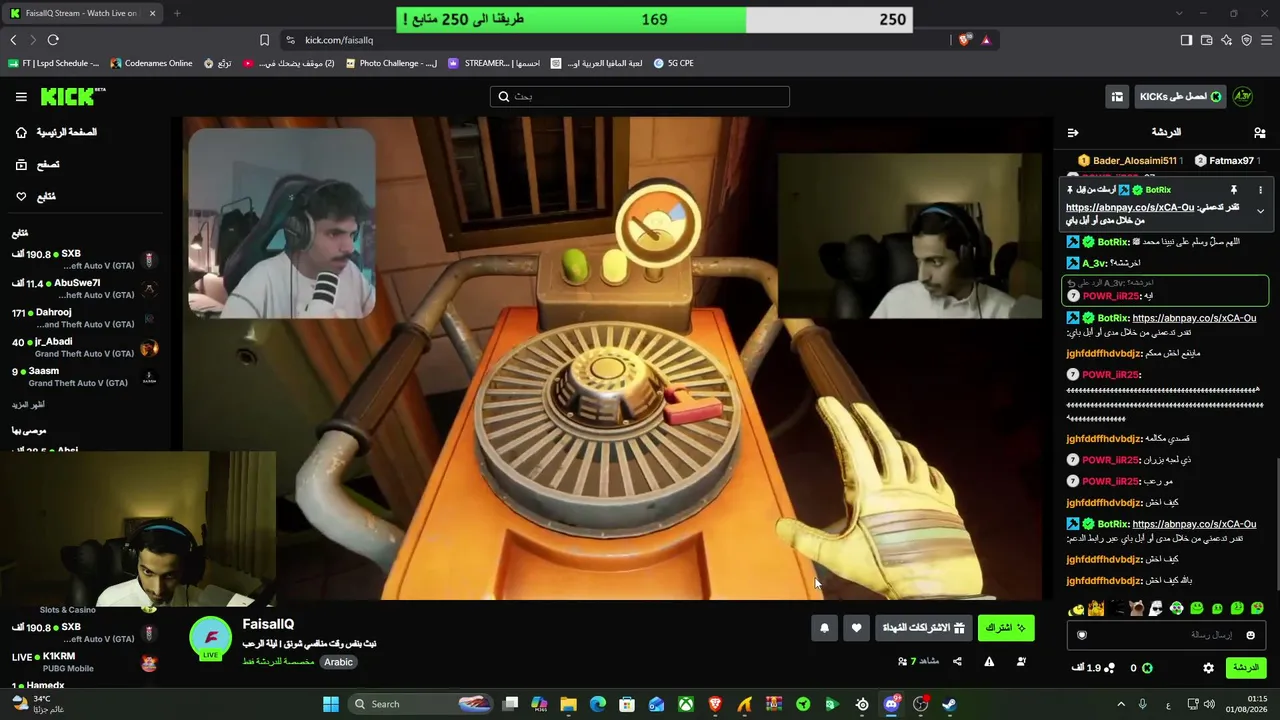This screenshot has width=1280, height=720.
Task: Open the Windows Start menu
Action: [x=331, y=704]
